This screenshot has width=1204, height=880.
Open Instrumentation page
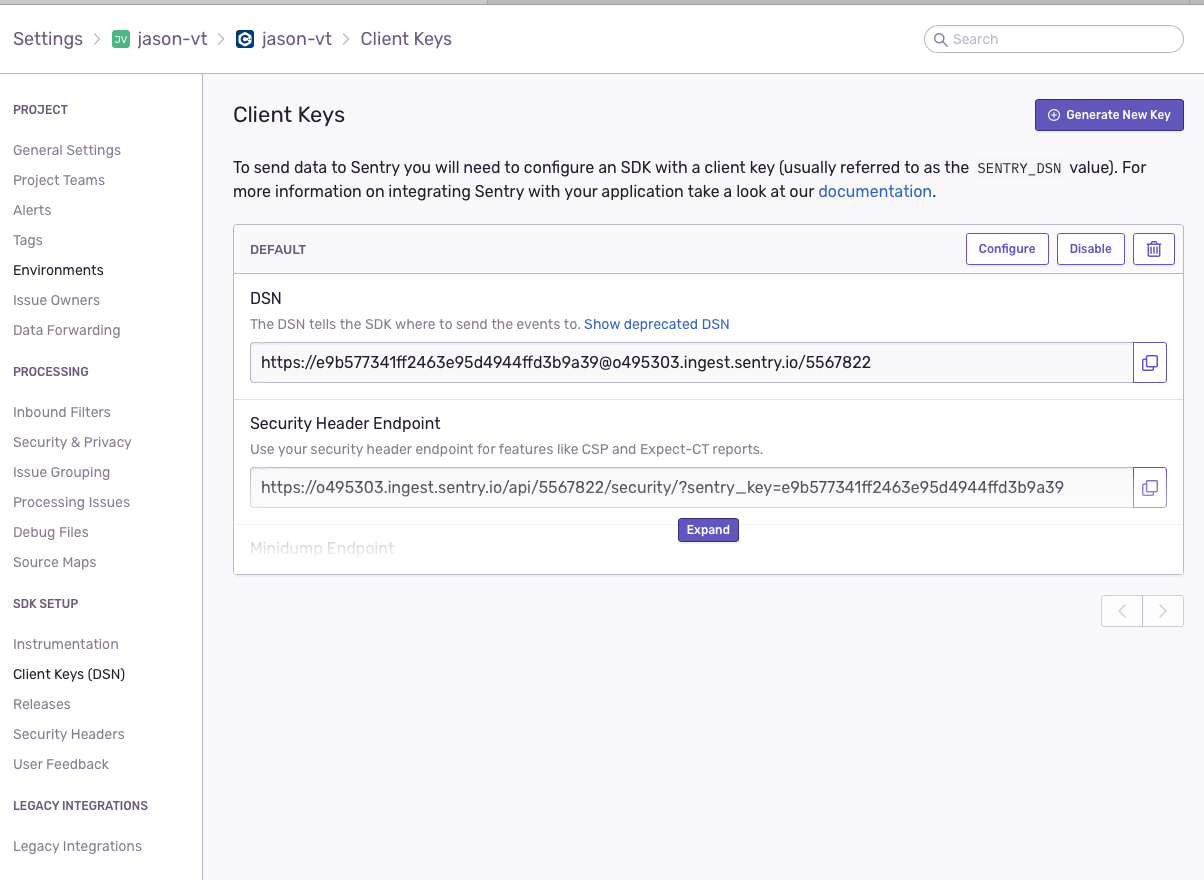(66, 644)
